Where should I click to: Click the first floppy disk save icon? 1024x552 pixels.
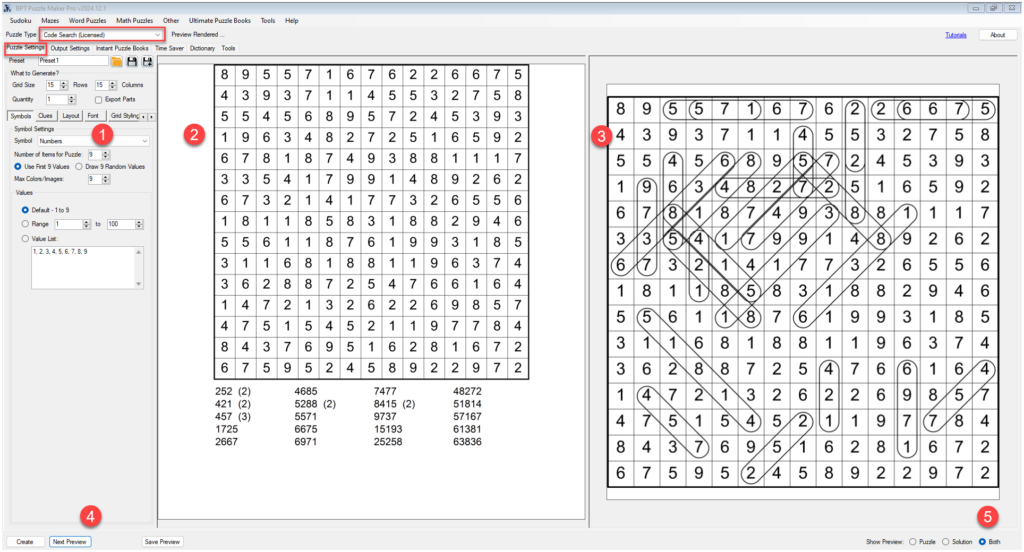click(x=132, y=61)
